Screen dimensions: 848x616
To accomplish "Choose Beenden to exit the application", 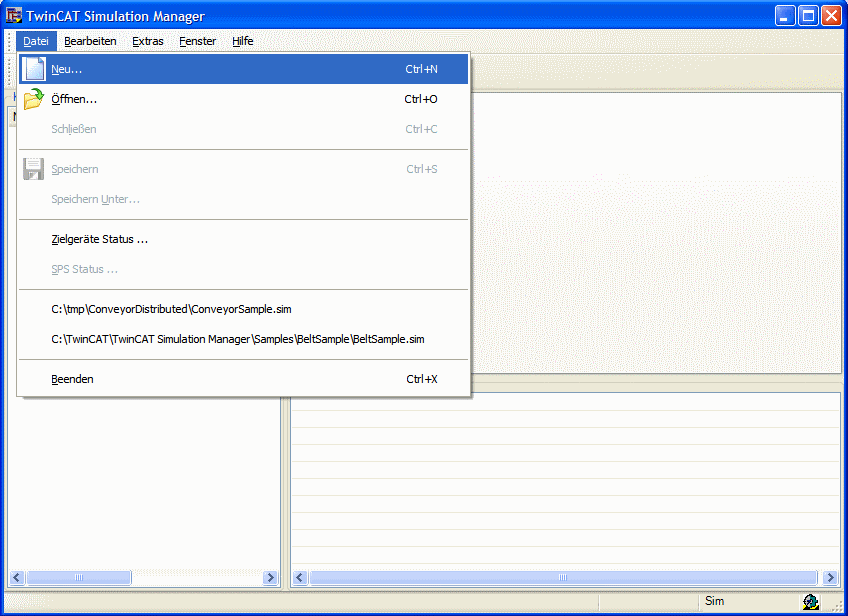I will pos(243,379).
